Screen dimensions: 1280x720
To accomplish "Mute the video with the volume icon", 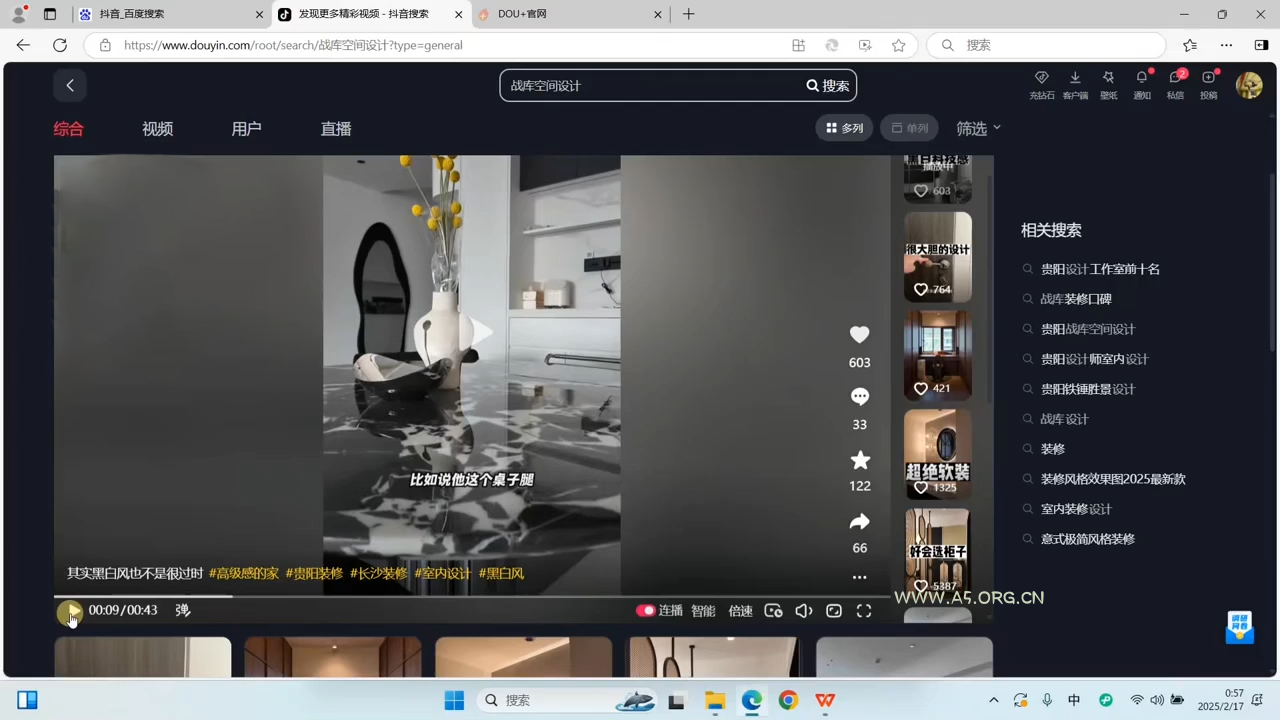I will click(803, 610).
